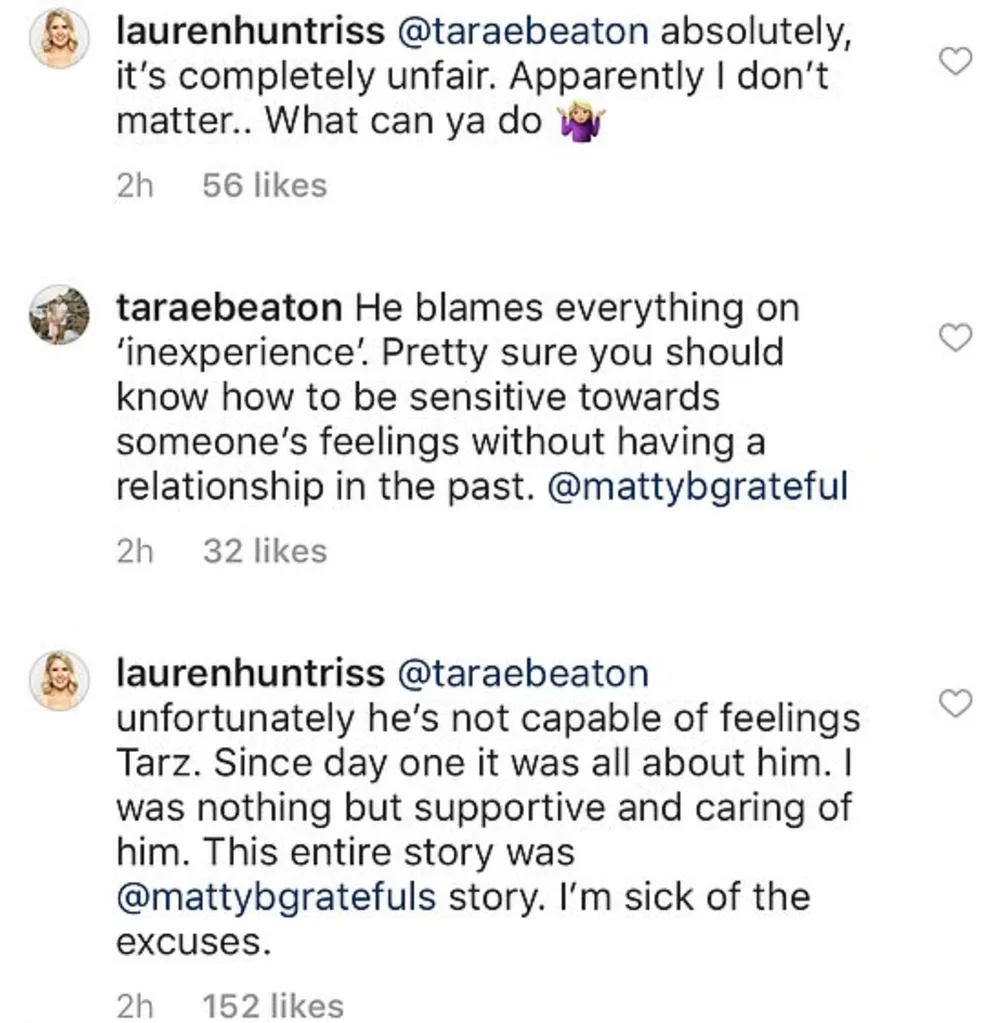This screenshot has width=983, height=1023.
Task: View the 152 likes list
Action: (273, 1005)
